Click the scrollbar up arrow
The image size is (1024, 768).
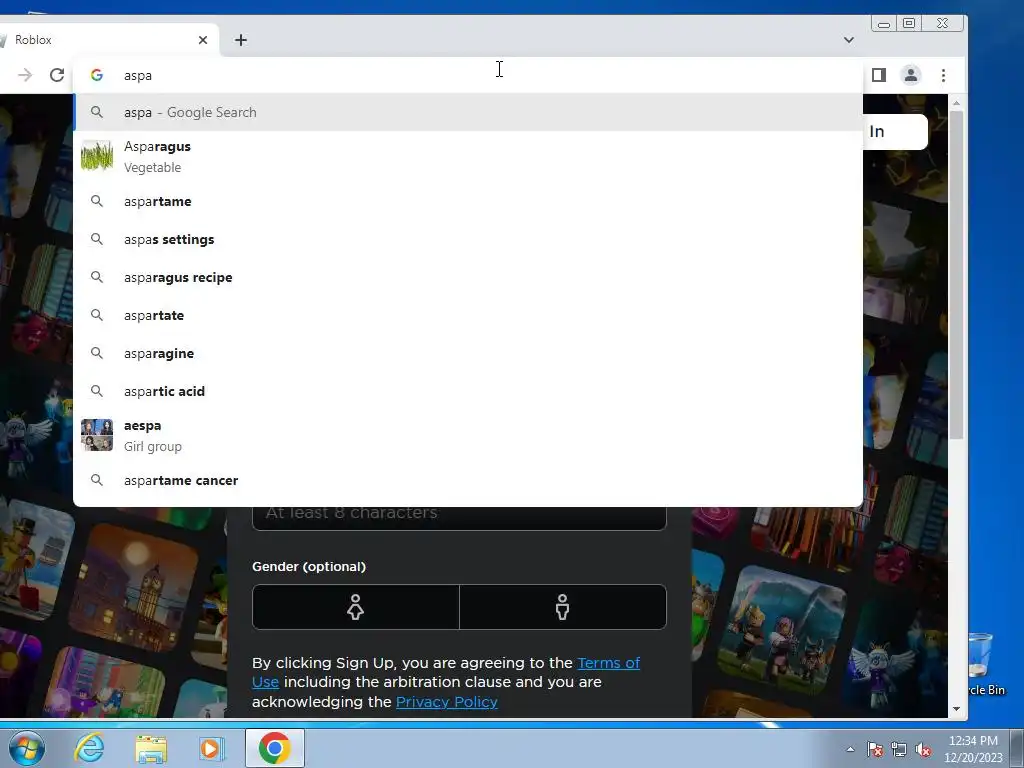click(956, 103)
